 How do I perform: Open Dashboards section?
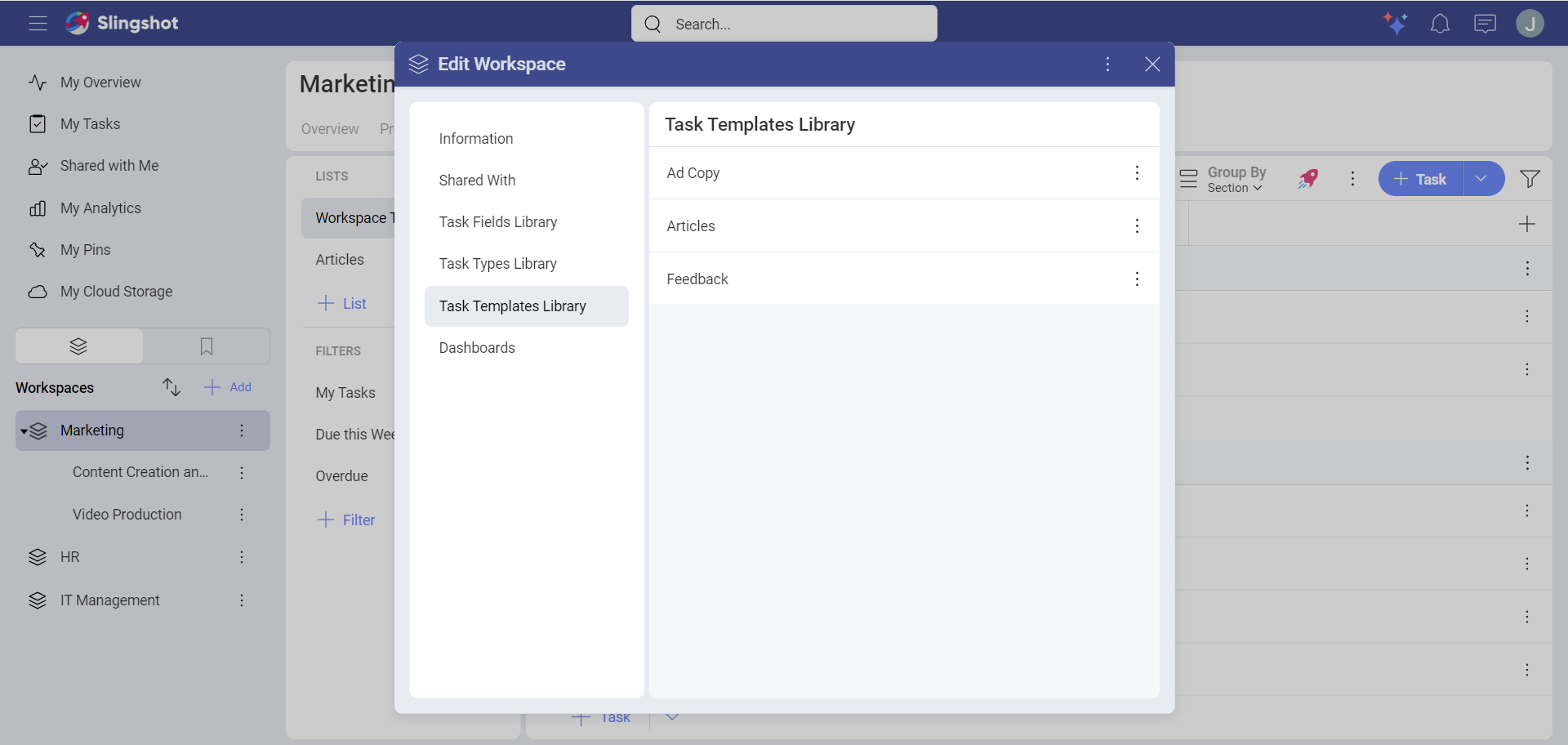tap(526, 348)
